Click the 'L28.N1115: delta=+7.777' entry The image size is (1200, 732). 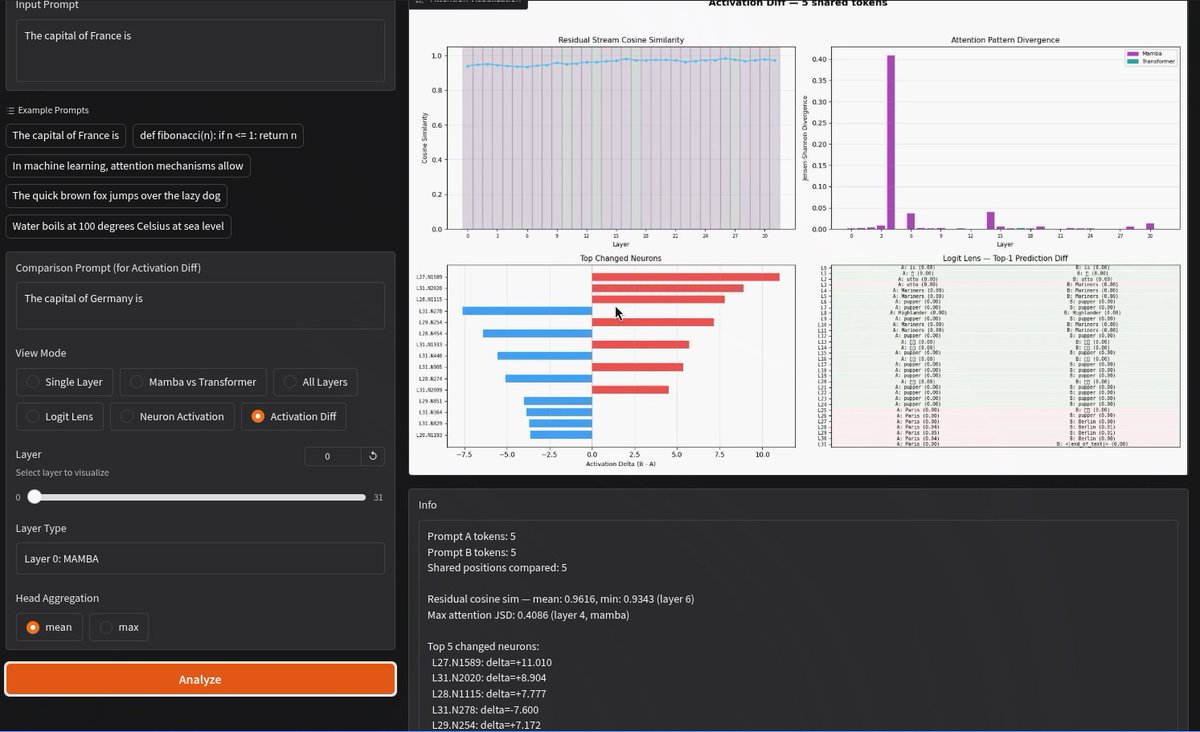[488, 694]
